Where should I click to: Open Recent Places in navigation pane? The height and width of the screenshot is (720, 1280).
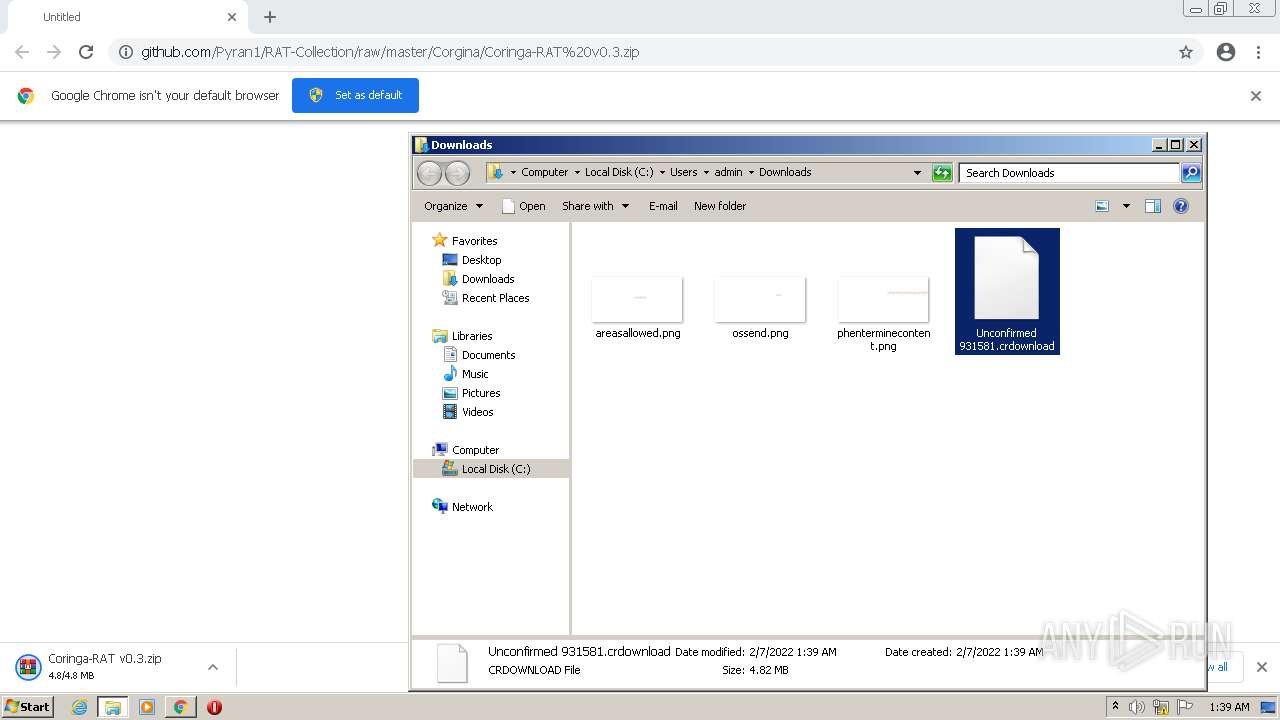coord(486,298)
